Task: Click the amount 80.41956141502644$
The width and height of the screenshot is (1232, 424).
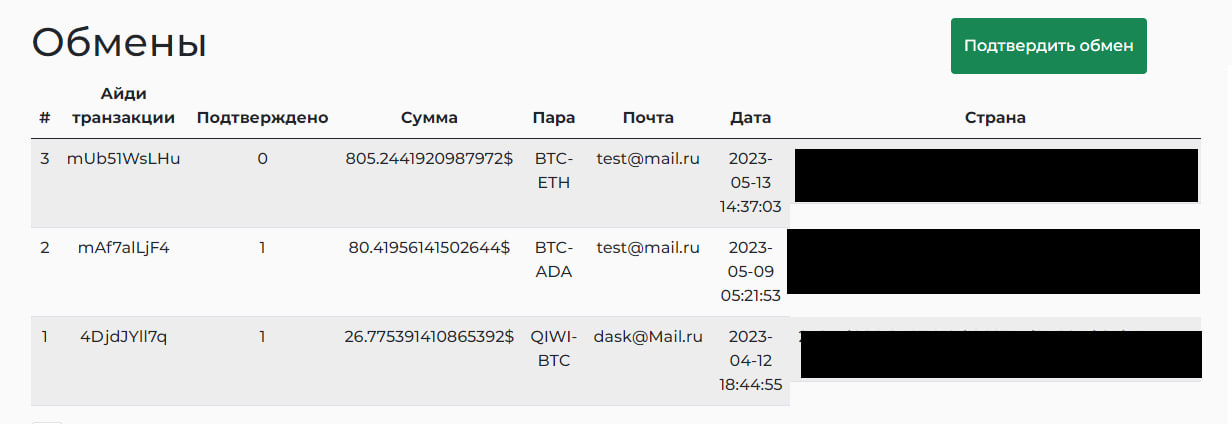Action: (x=429, y=248)
